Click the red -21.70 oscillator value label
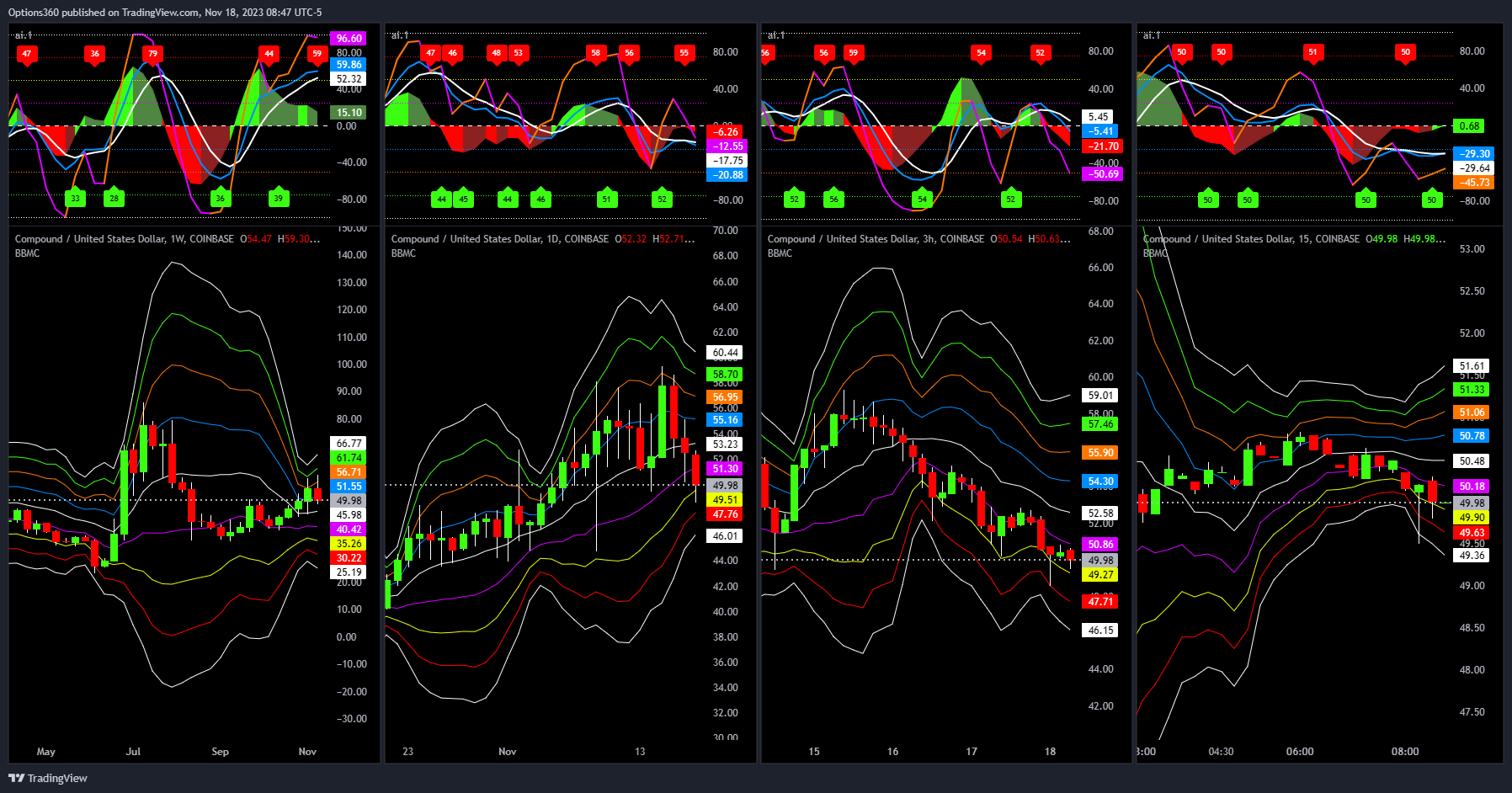This screenshot has height=793, width=1512. tap(1102, 146)
